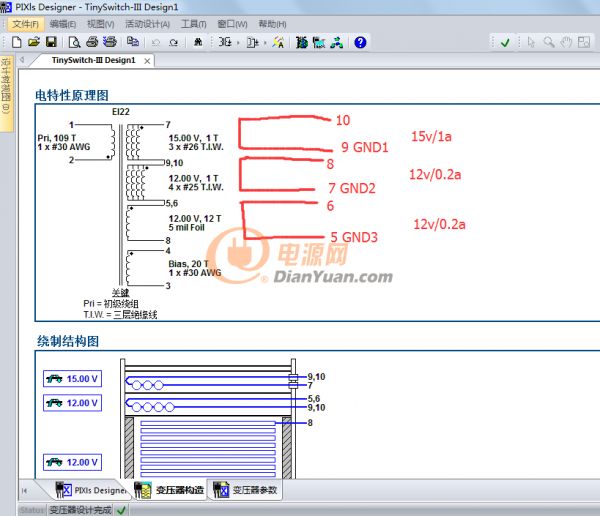Click the chip with globe icon
The width and height of the screenshot is (600, 516).
302,42
